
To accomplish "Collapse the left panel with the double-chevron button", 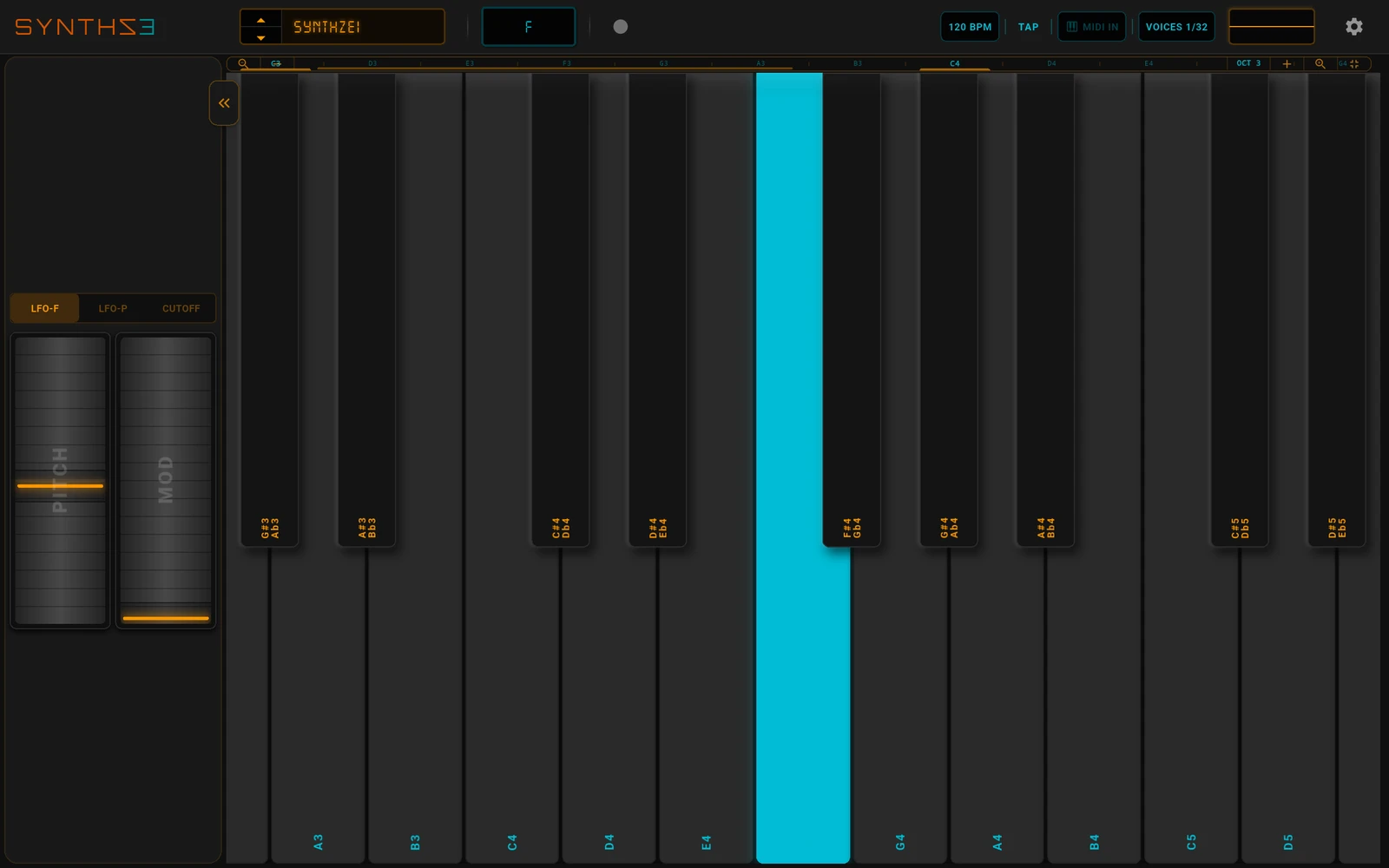I will pos(224,103).
